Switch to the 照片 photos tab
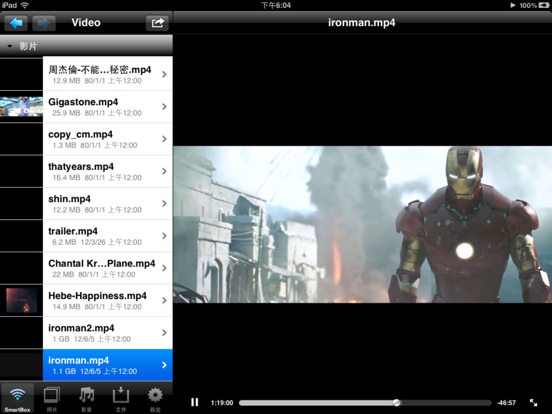 pyautogui.click(x=52, y=399)
